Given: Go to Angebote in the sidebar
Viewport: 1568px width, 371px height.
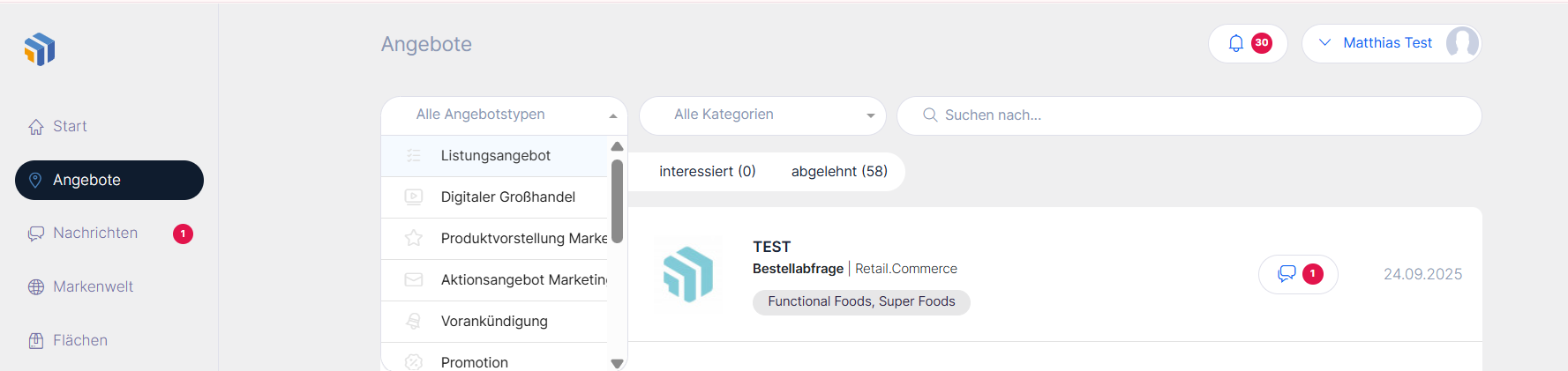Looking at the screenshot, I should point(109,180).
